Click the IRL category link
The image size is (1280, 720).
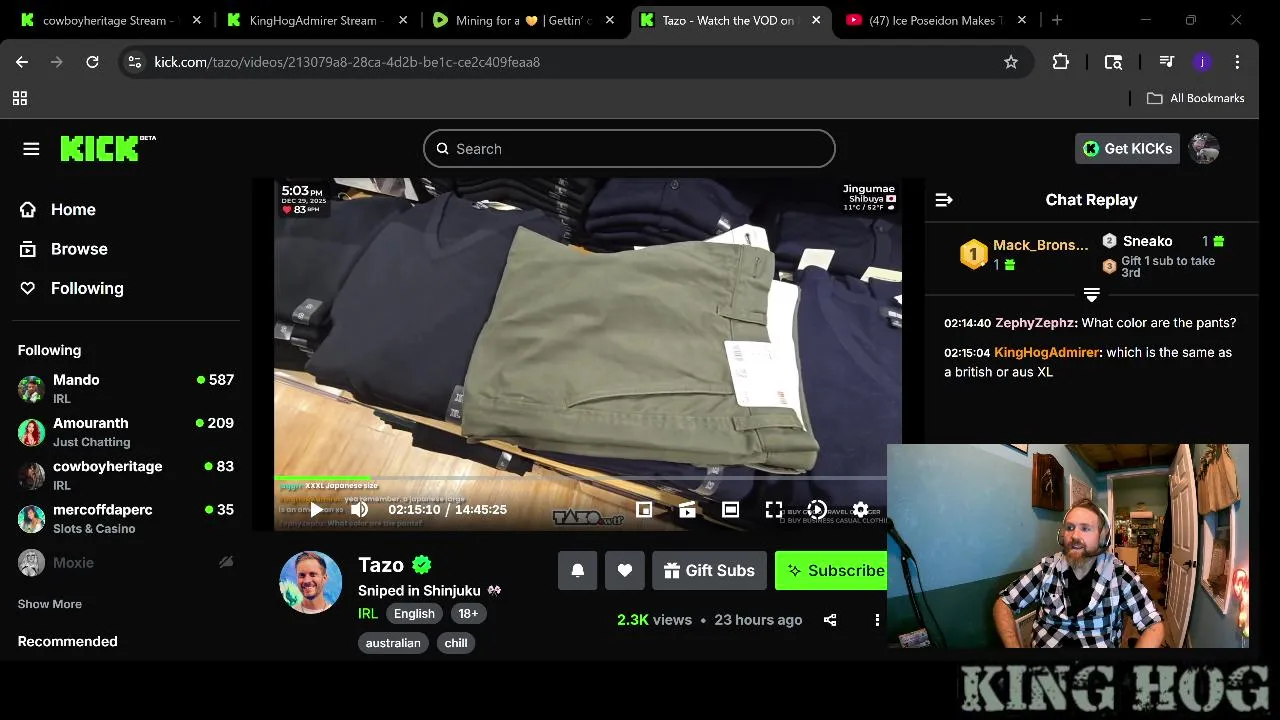click(x=368, y=614)
